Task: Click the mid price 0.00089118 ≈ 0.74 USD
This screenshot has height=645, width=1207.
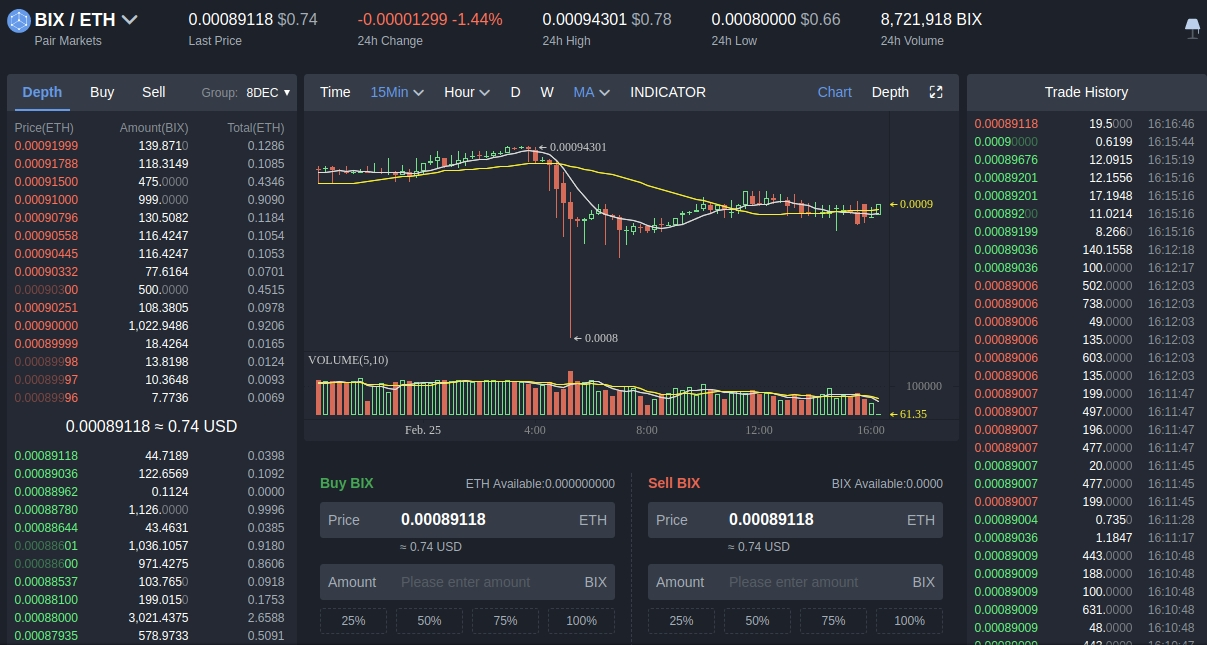Action: [152, 427]
